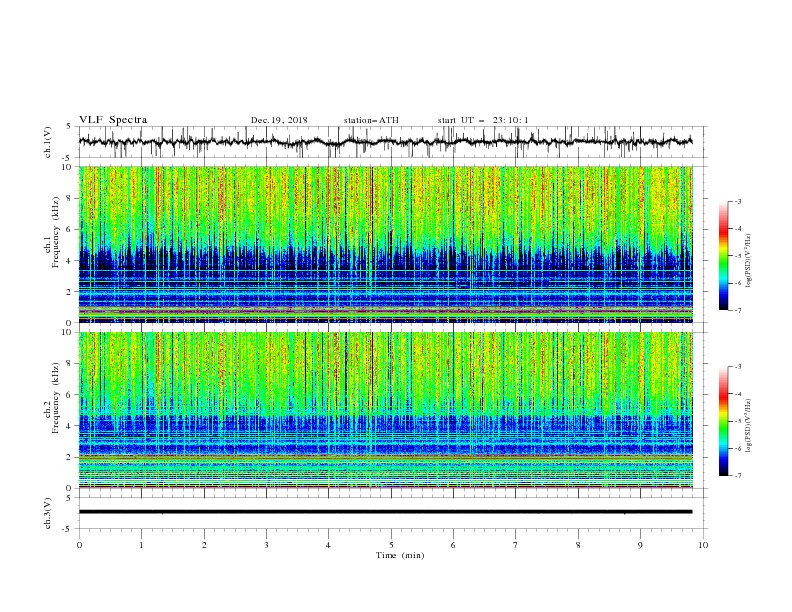The width and height of the screenshot is (792, 612).
Task: Click time axis tick label "4"
Action: point(328,545)
